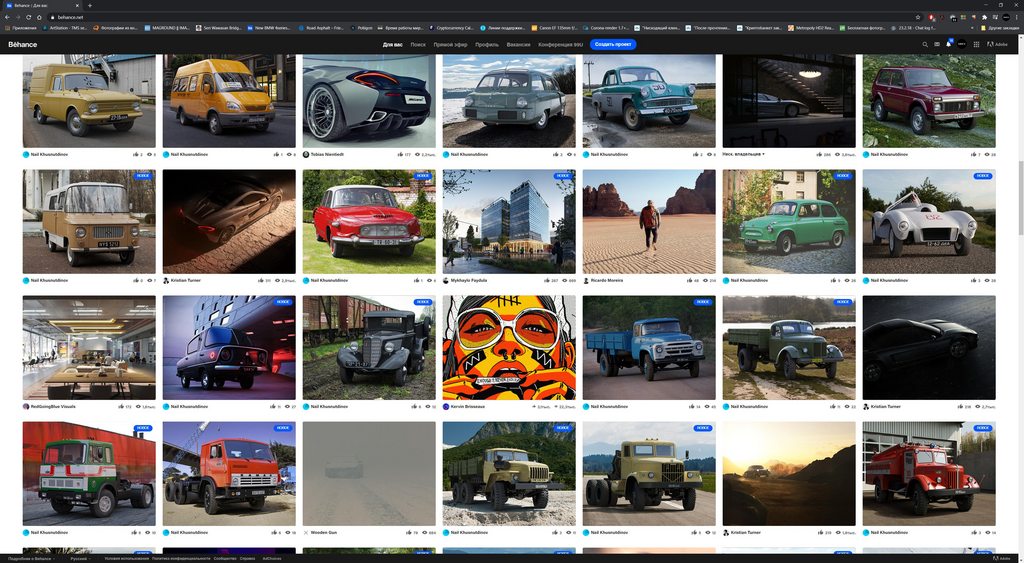
Task: Open the man walking in desert project
Action: 648,221
